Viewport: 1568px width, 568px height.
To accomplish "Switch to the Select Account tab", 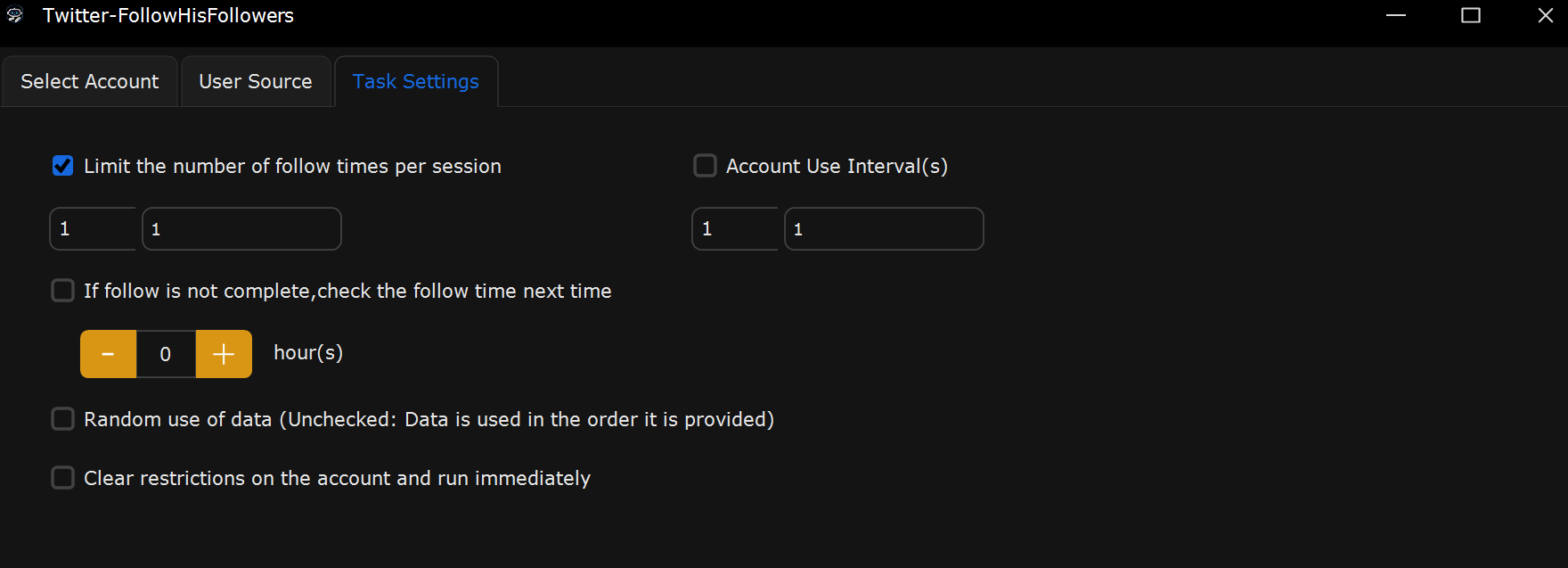I will 90,81.
